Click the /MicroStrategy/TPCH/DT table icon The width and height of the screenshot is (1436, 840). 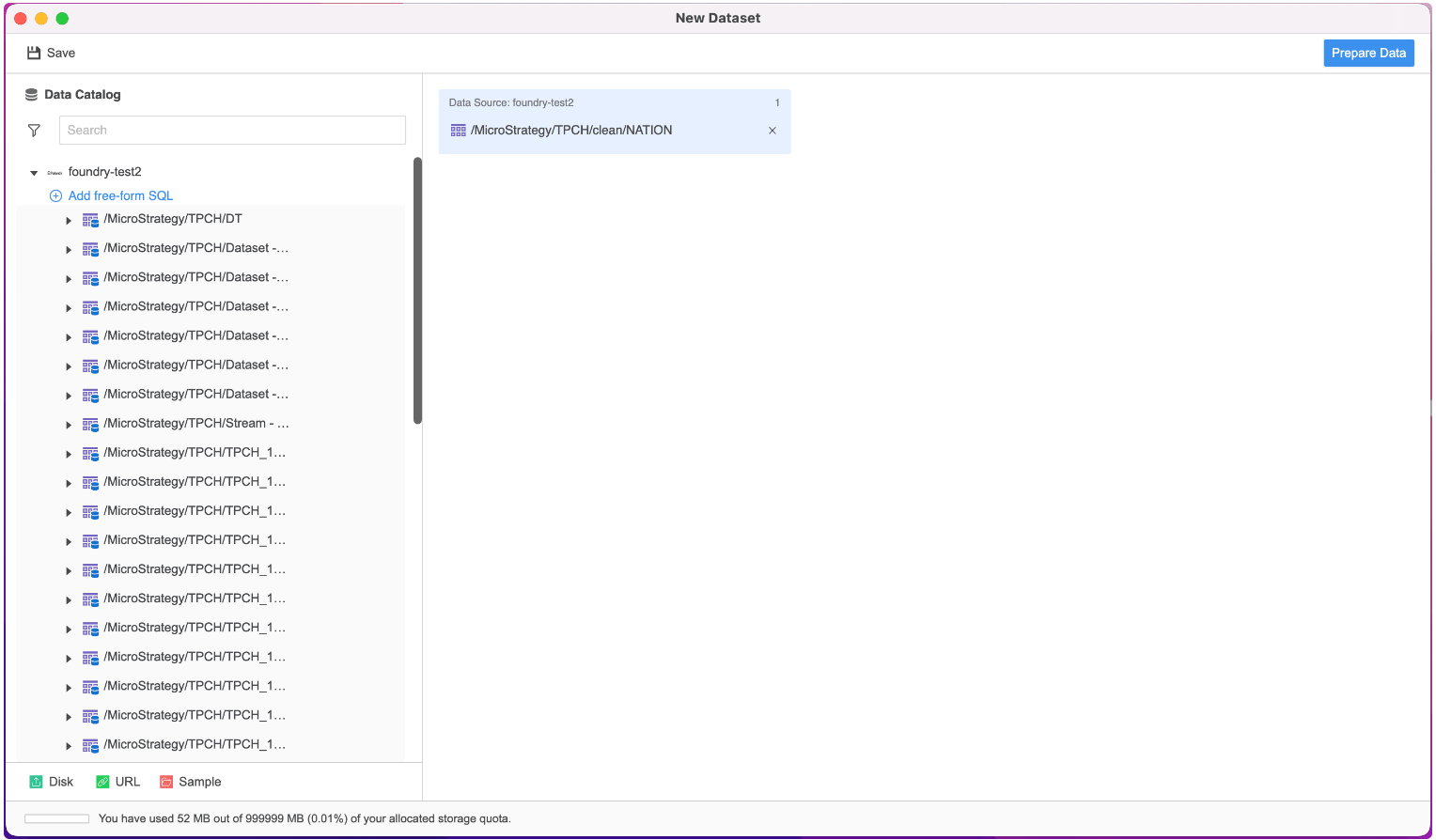(90, 220)
